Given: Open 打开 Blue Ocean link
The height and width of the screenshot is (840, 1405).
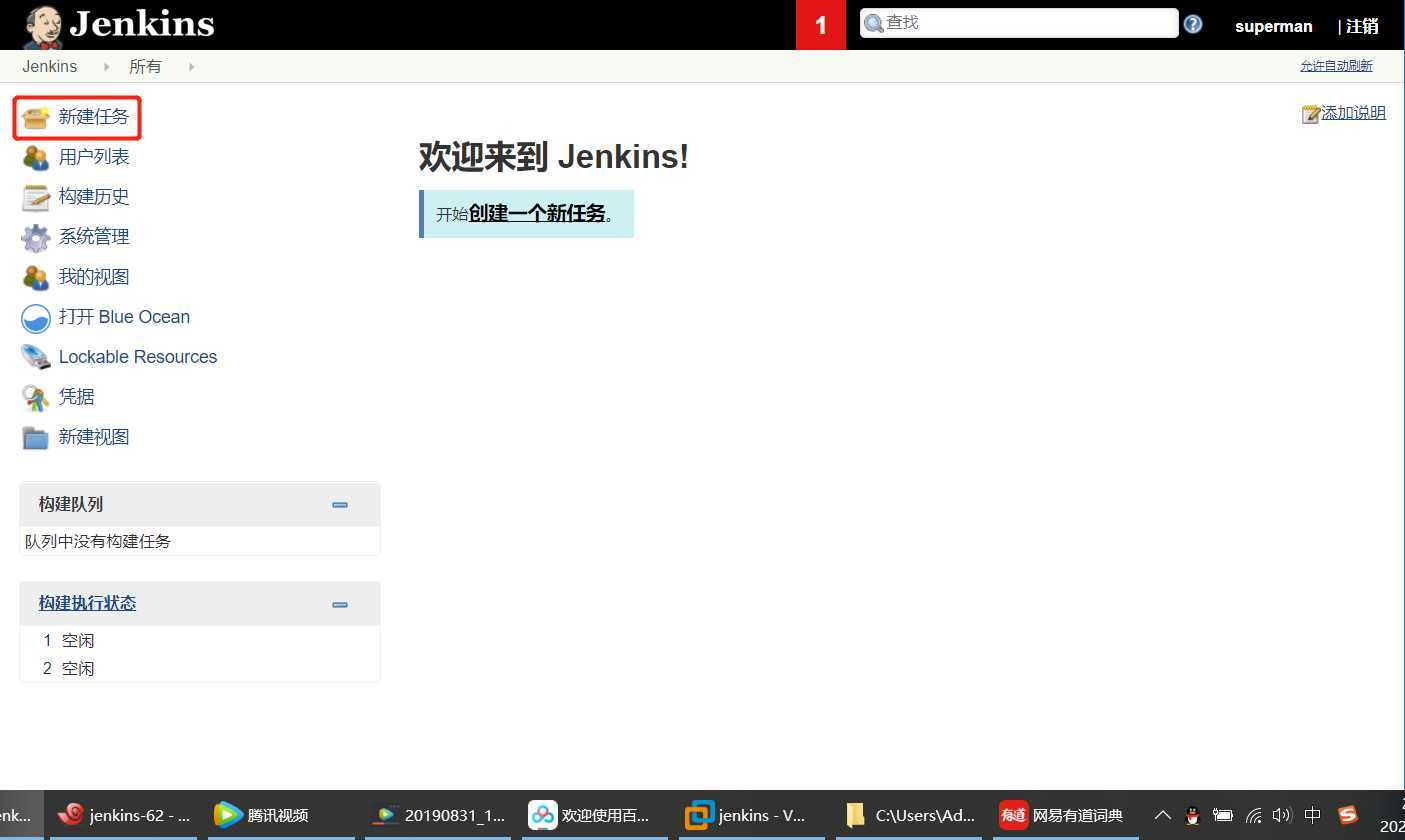Looking at the screenshot, I should (124, 317).
